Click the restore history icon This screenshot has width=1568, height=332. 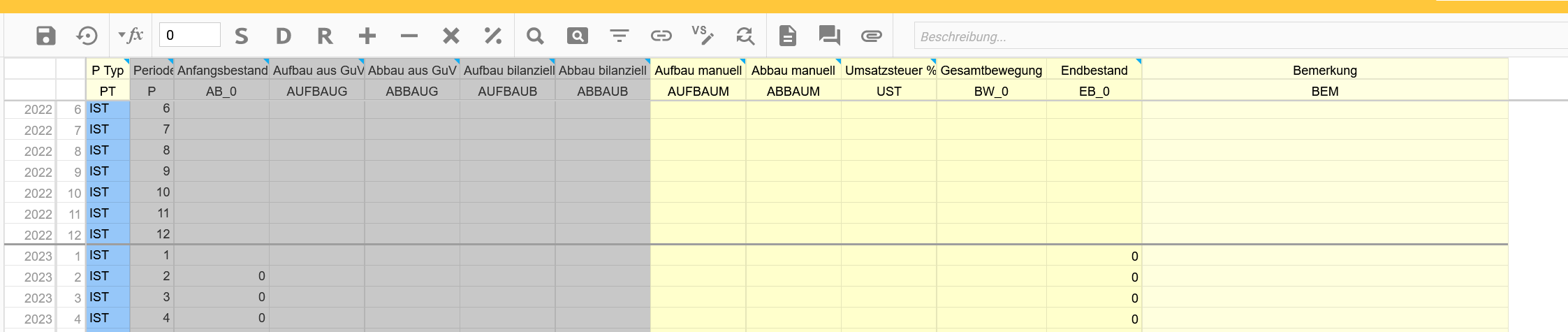[87, 36]
